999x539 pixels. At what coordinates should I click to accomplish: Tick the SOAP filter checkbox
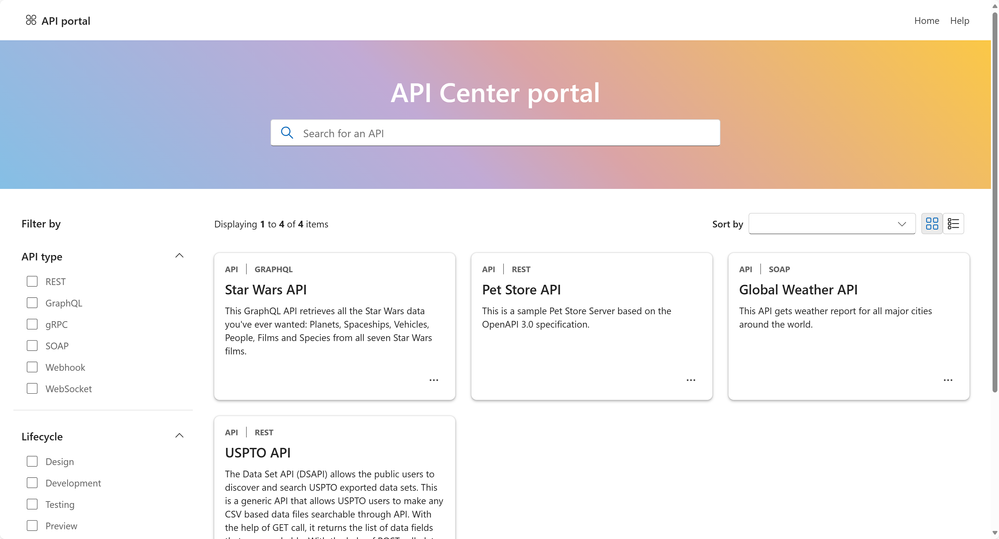point(32,346)
